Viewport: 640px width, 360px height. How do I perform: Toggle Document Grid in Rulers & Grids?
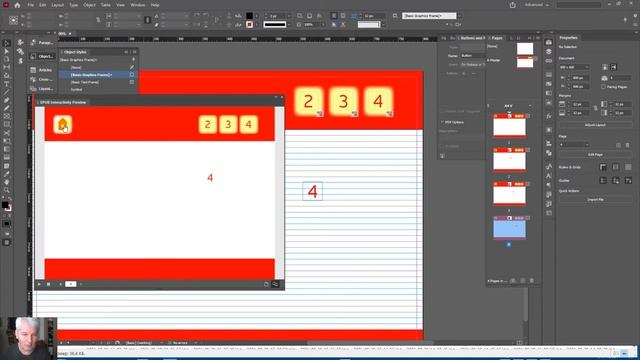tap(628, 167)
